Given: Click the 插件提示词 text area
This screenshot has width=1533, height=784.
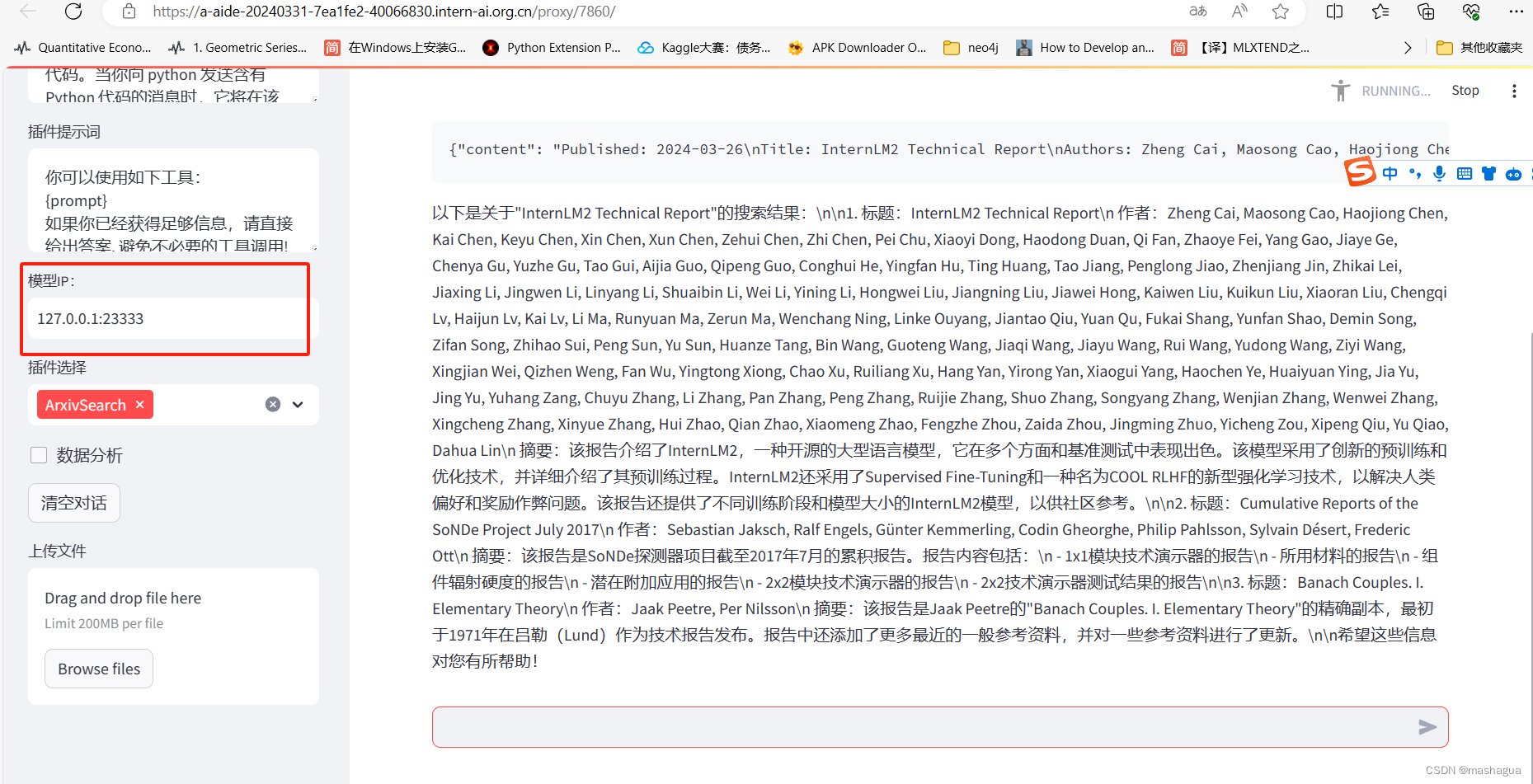Looking at the screenshot, I should pos(173,200).
